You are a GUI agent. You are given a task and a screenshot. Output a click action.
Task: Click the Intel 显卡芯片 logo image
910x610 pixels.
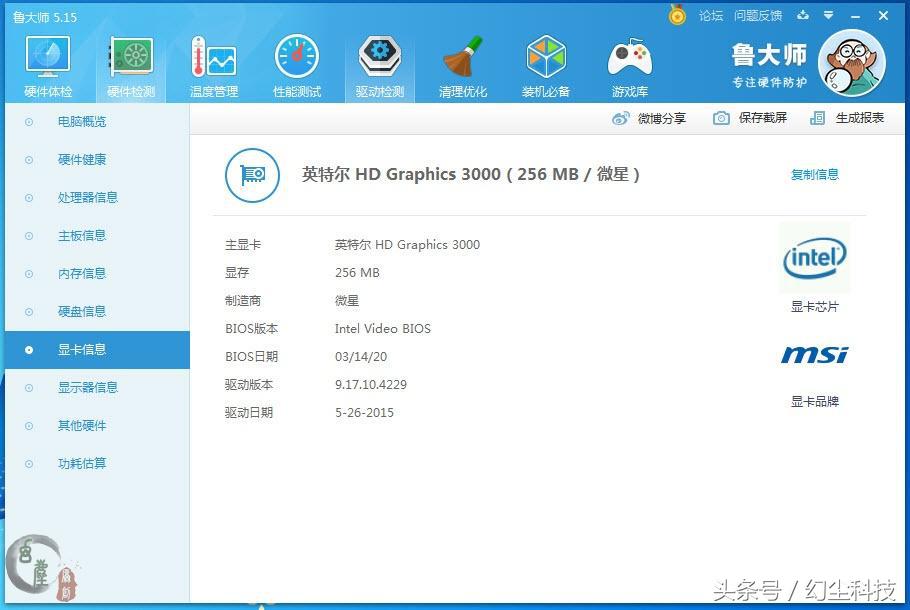pyautogui.click(x=814, y=257)
